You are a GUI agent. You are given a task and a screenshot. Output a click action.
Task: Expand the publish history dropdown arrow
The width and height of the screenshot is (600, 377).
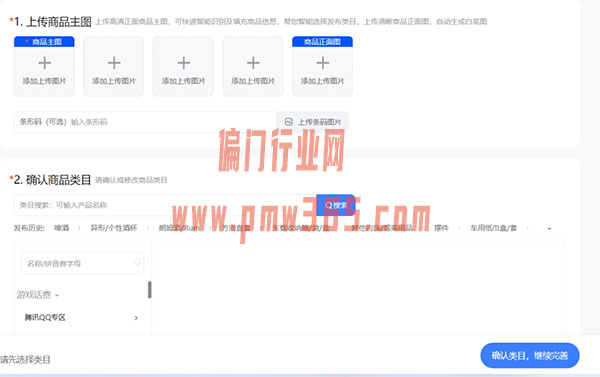pyautogui.click(x=549, y=228)
